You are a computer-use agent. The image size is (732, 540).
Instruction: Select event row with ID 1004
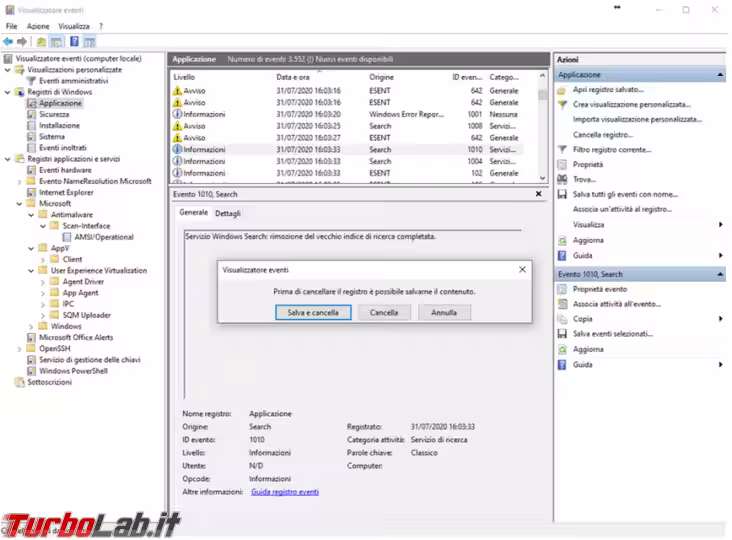346,161
